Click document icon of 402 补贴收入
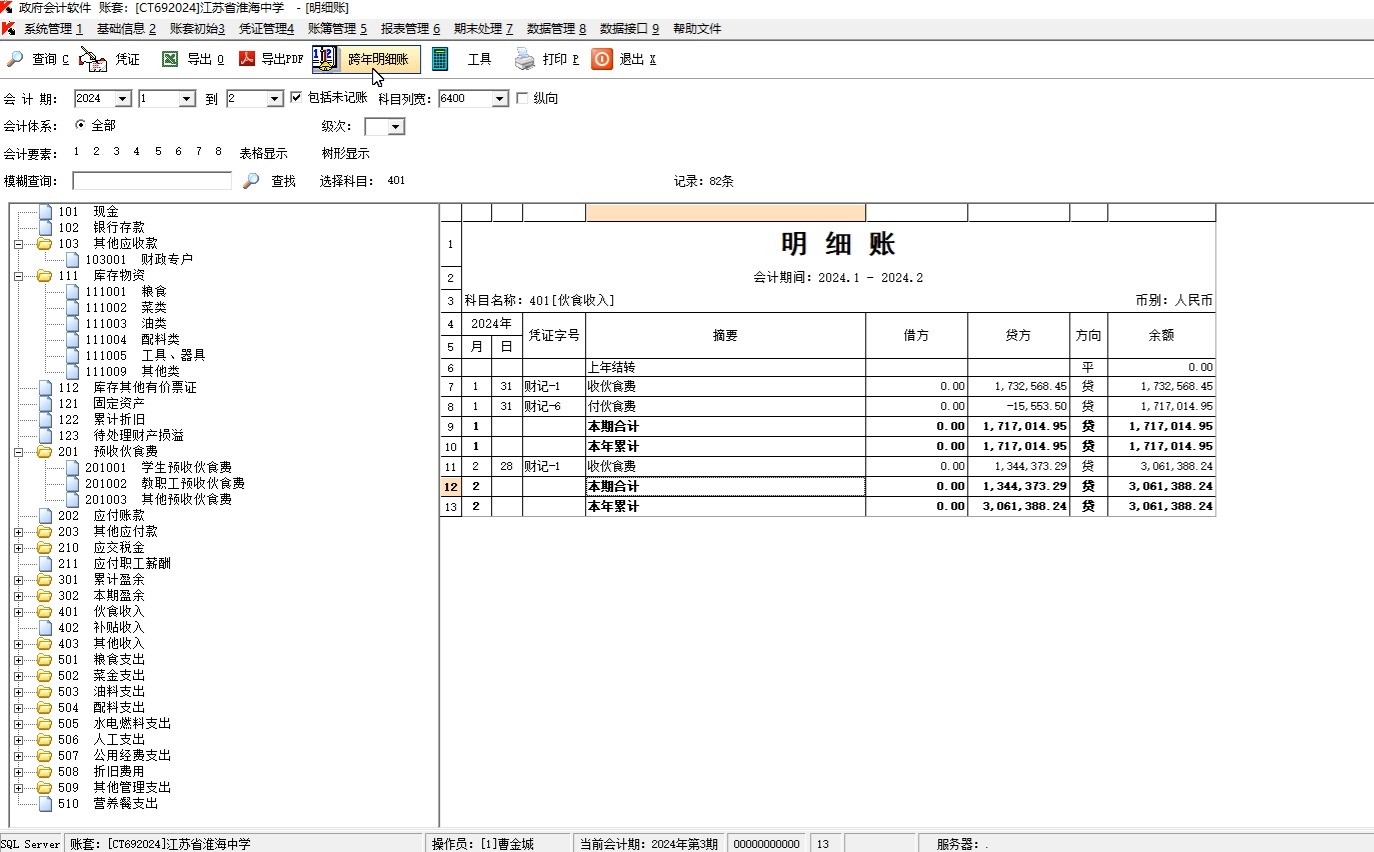Viewport: 1374px width, 852px height. 45,628
